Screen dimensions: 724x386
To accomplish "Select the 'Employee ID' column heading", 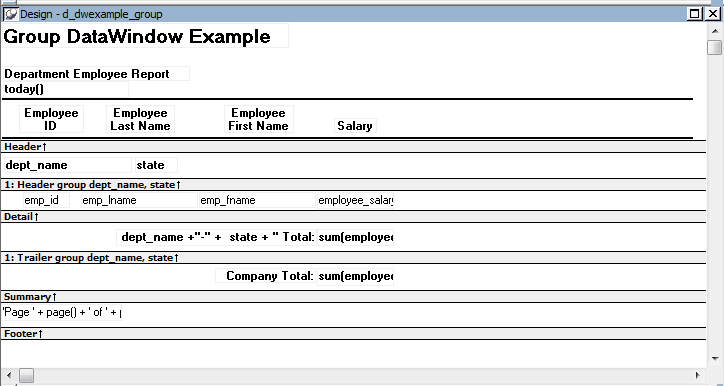I will (51, 119).
